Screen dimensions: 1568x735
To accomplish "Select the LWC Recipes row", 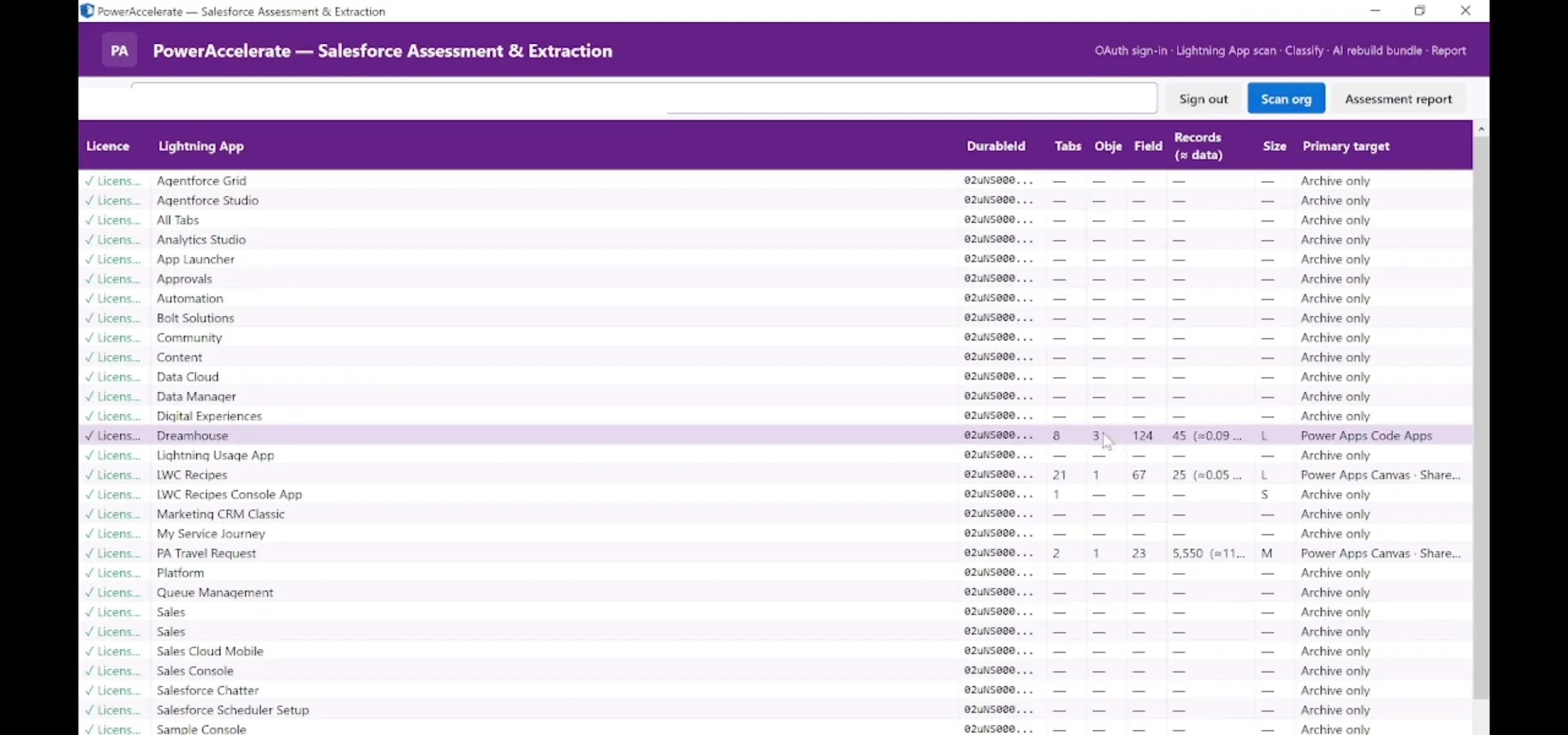I will pyautogui.click(x=776, y=474).
